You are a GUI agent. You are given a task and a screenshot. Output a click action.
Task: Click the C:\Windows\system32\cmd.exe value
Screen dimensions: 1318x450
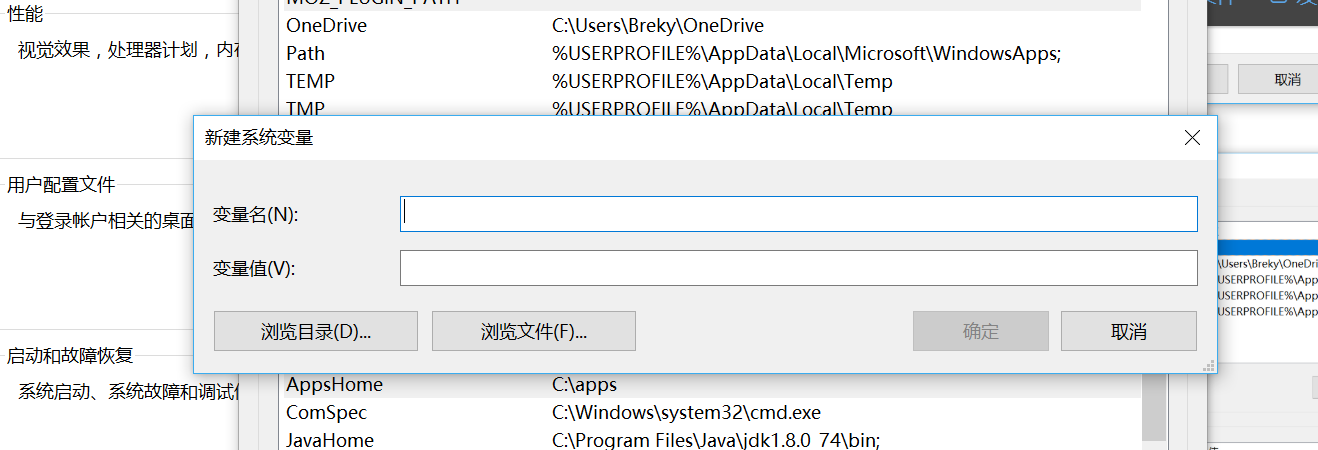click(x=686, y=412)
